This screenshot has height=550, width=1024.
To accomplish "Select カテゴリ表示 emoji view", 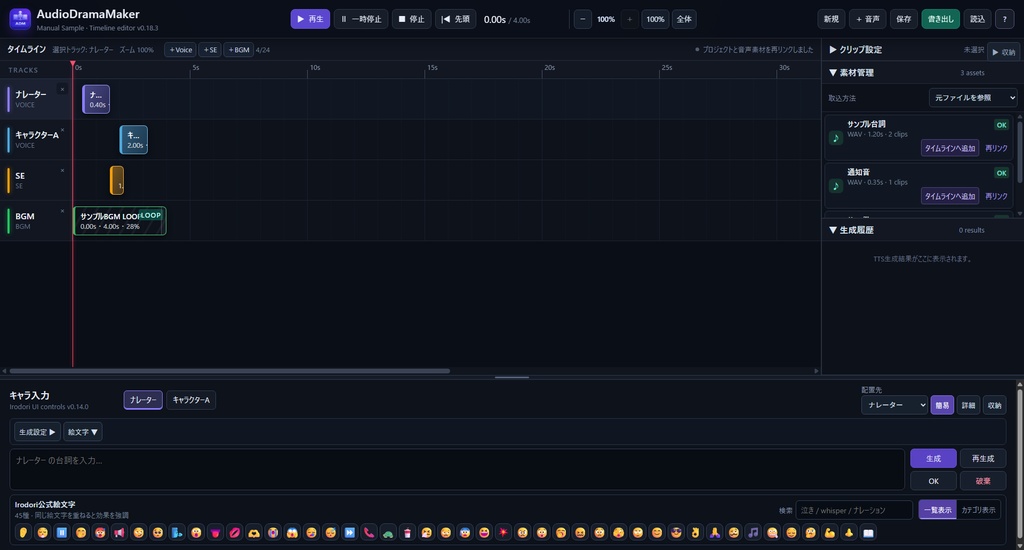I will (978, 510).
